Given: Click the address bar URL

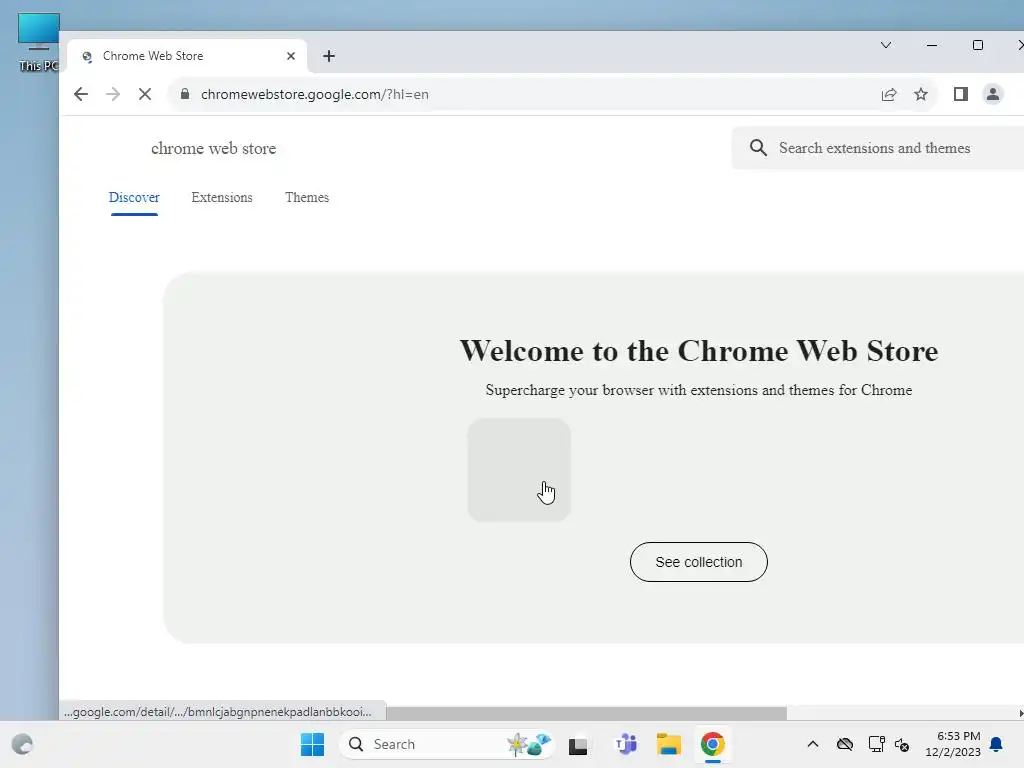Looking at the screenshot, I should (315, 94).
